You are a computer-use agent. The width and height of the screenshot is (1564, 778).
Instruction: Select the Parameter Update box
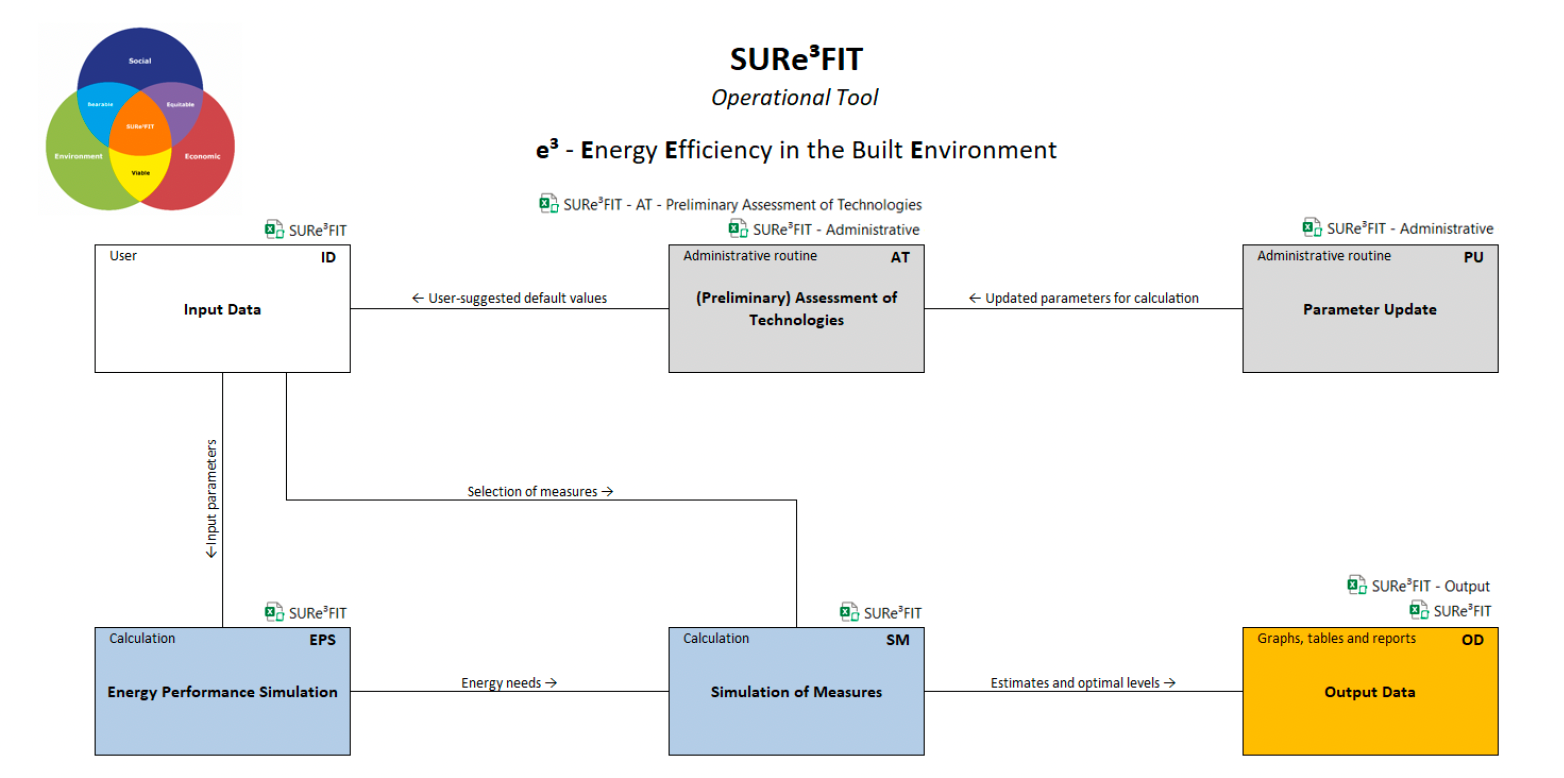(1369, 309)
